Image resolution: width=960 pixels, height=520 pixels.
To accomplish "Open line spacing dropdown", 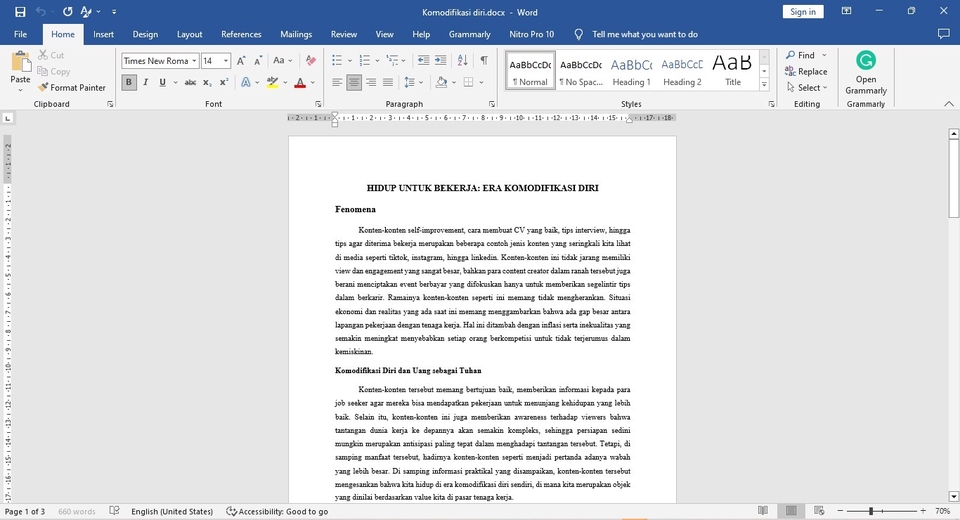I will pos(414,82).
